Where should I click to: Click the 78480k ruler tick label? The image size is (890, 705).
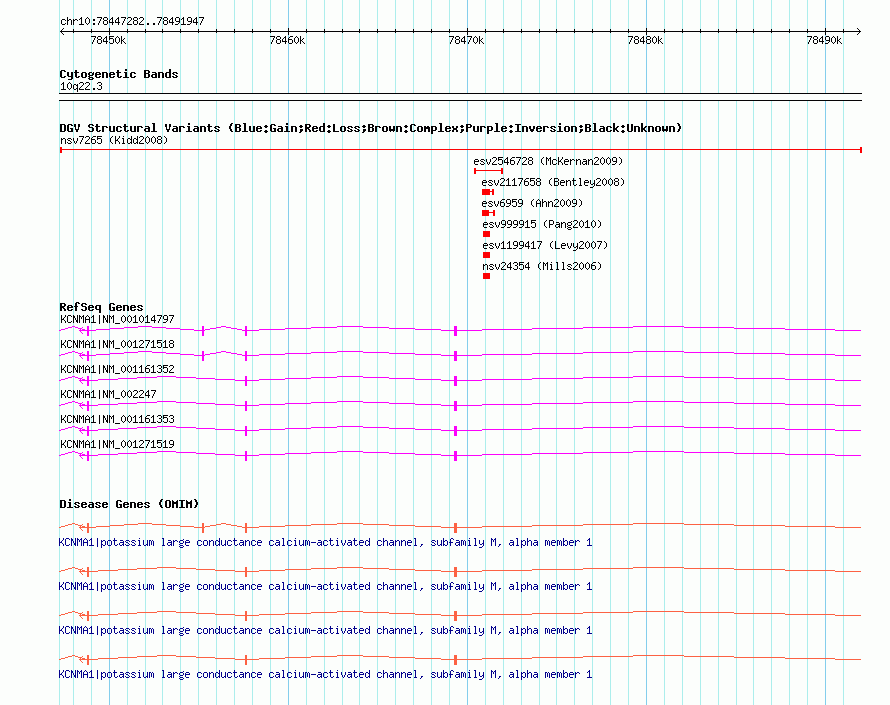tap(645, 40)
